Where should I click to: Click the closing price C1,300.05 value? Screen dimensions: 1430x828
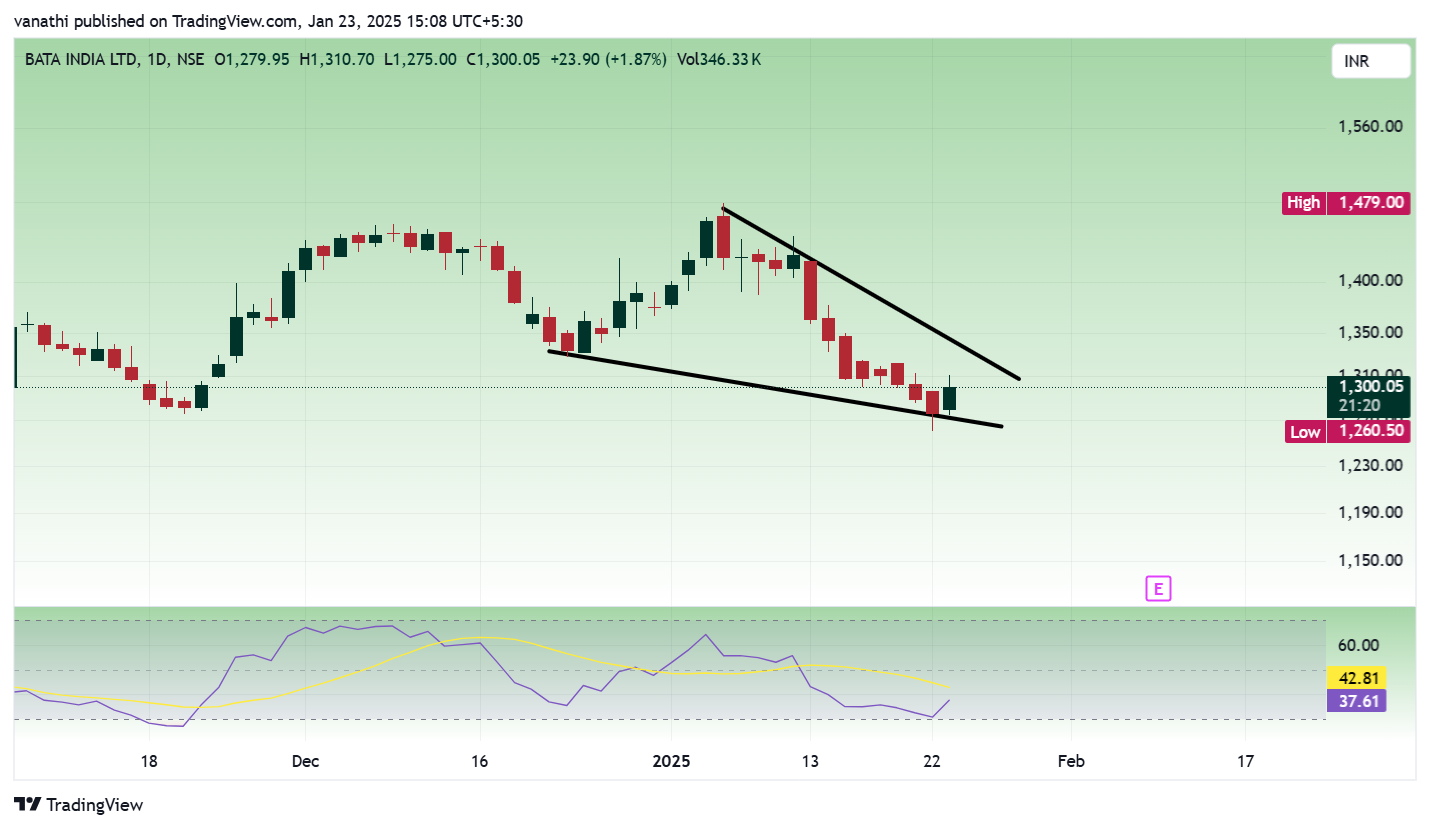coord(503,60)
